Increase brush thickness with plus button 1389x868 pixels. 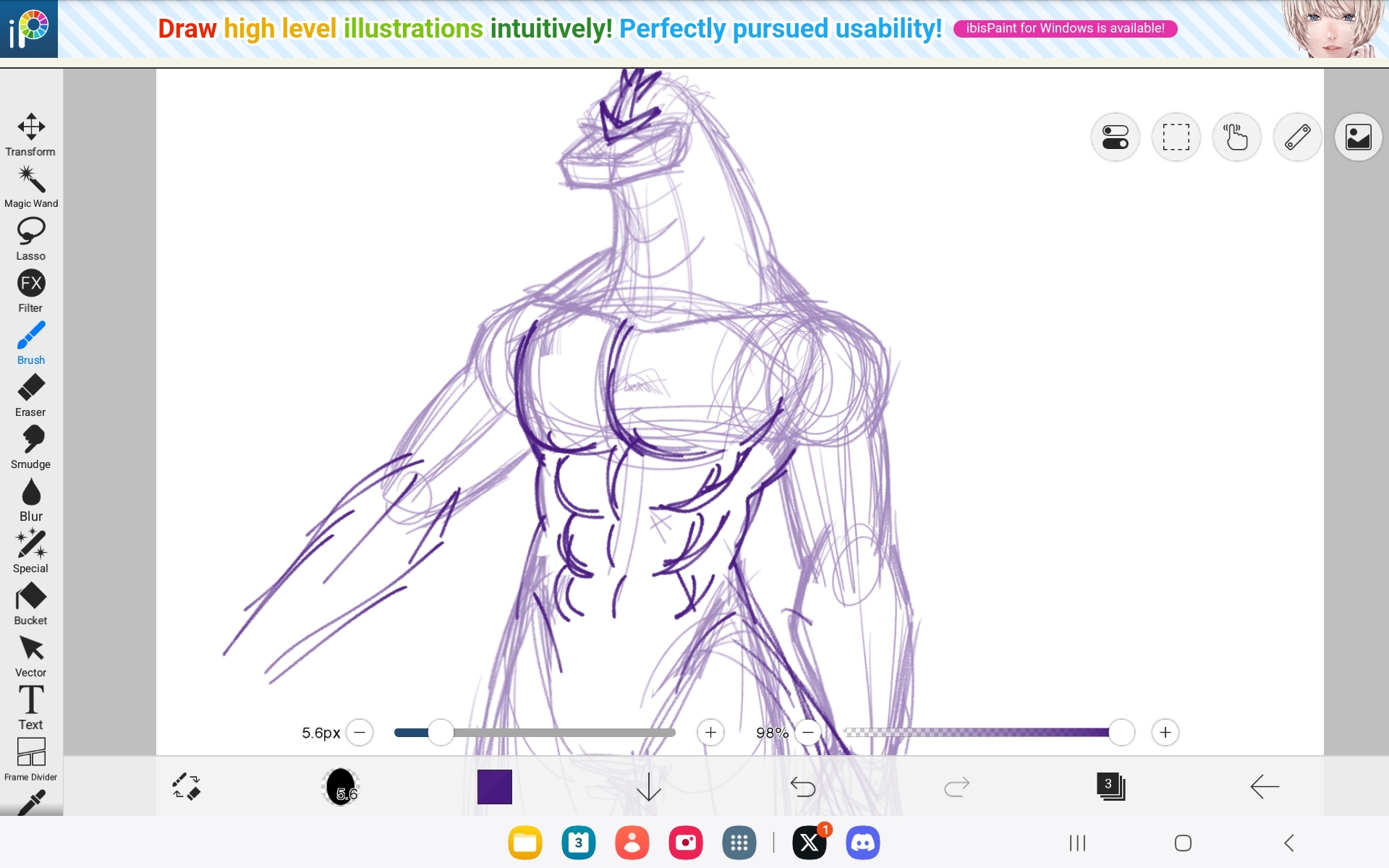(x=710, y=733)
